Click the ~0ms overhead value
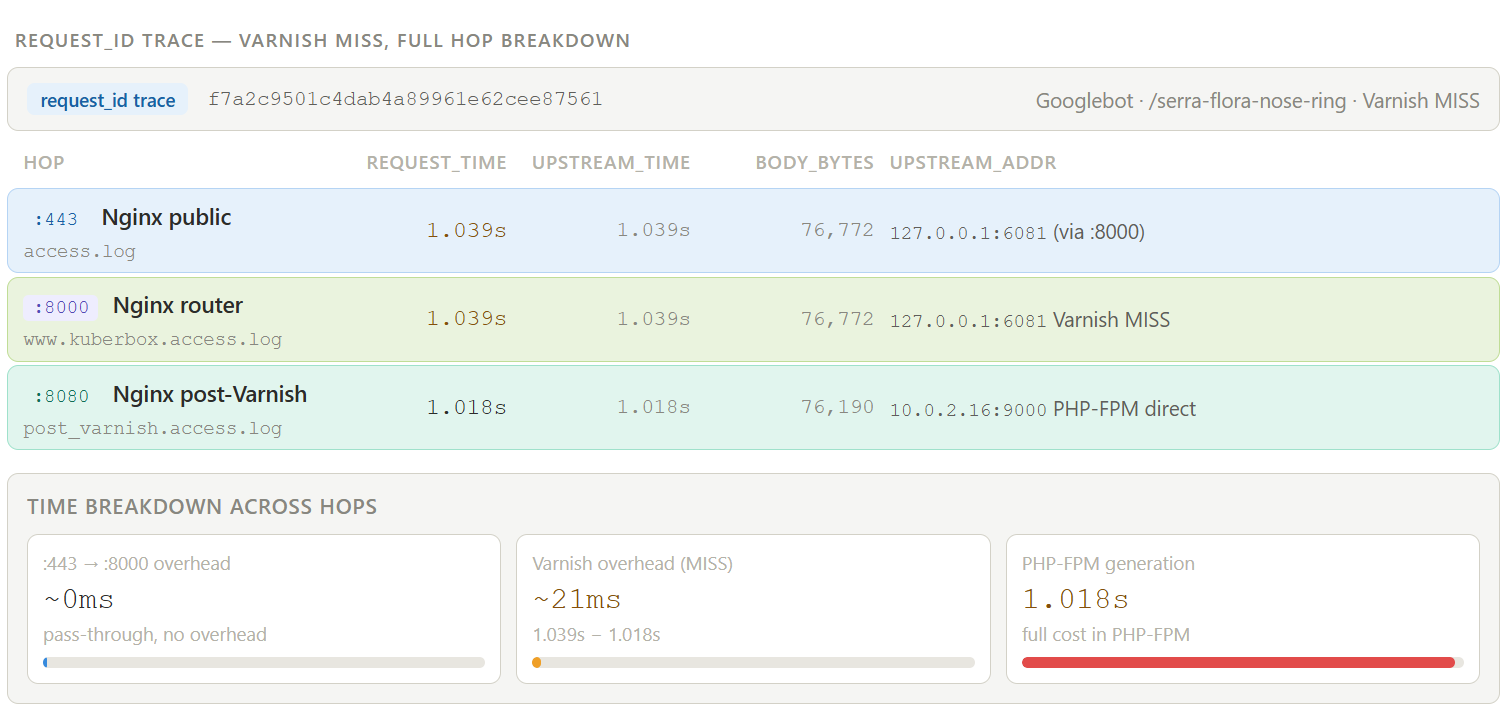1506x707 pixels. 78,599
